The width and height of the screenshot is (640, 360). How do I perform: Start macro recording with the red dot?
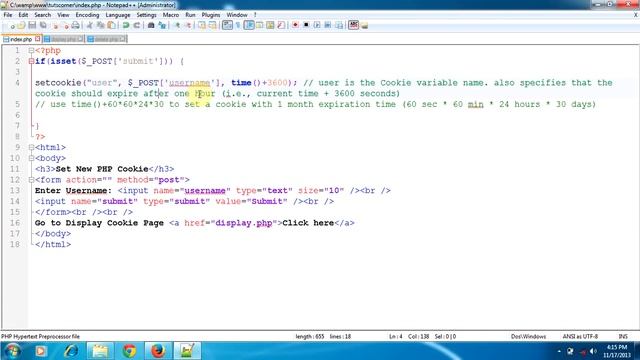295,25
